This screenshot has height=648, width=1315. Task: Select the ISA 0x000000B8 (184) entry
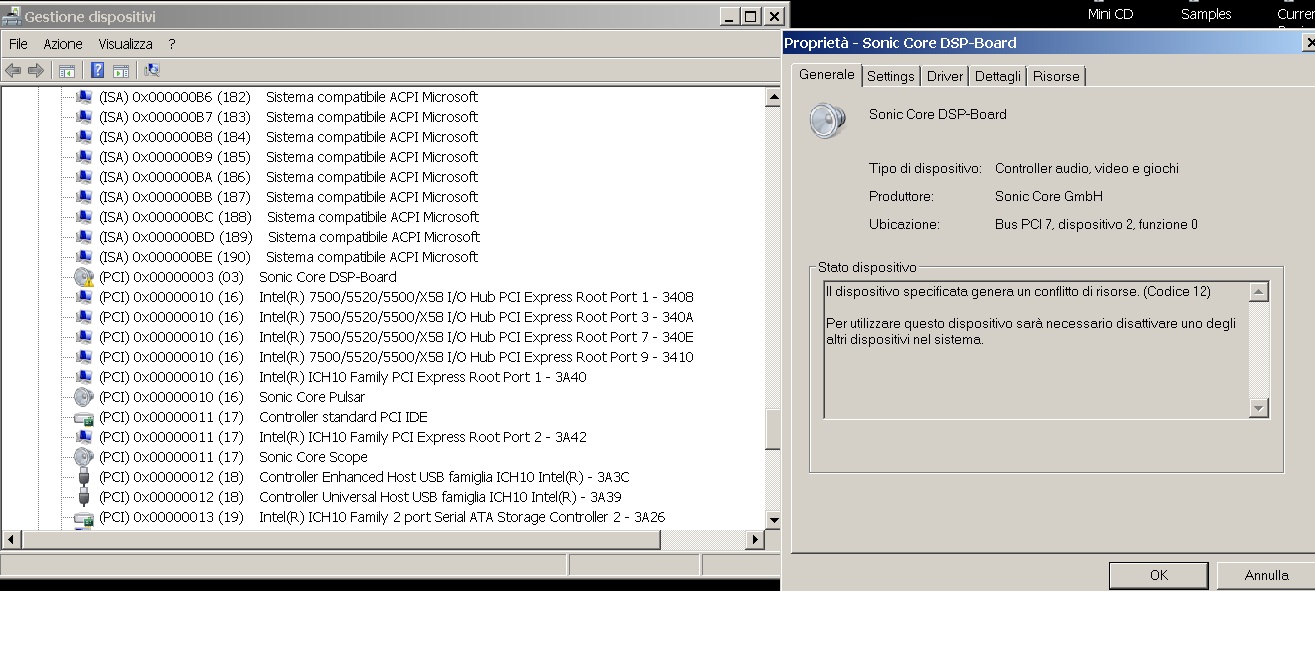click(288, 137)
